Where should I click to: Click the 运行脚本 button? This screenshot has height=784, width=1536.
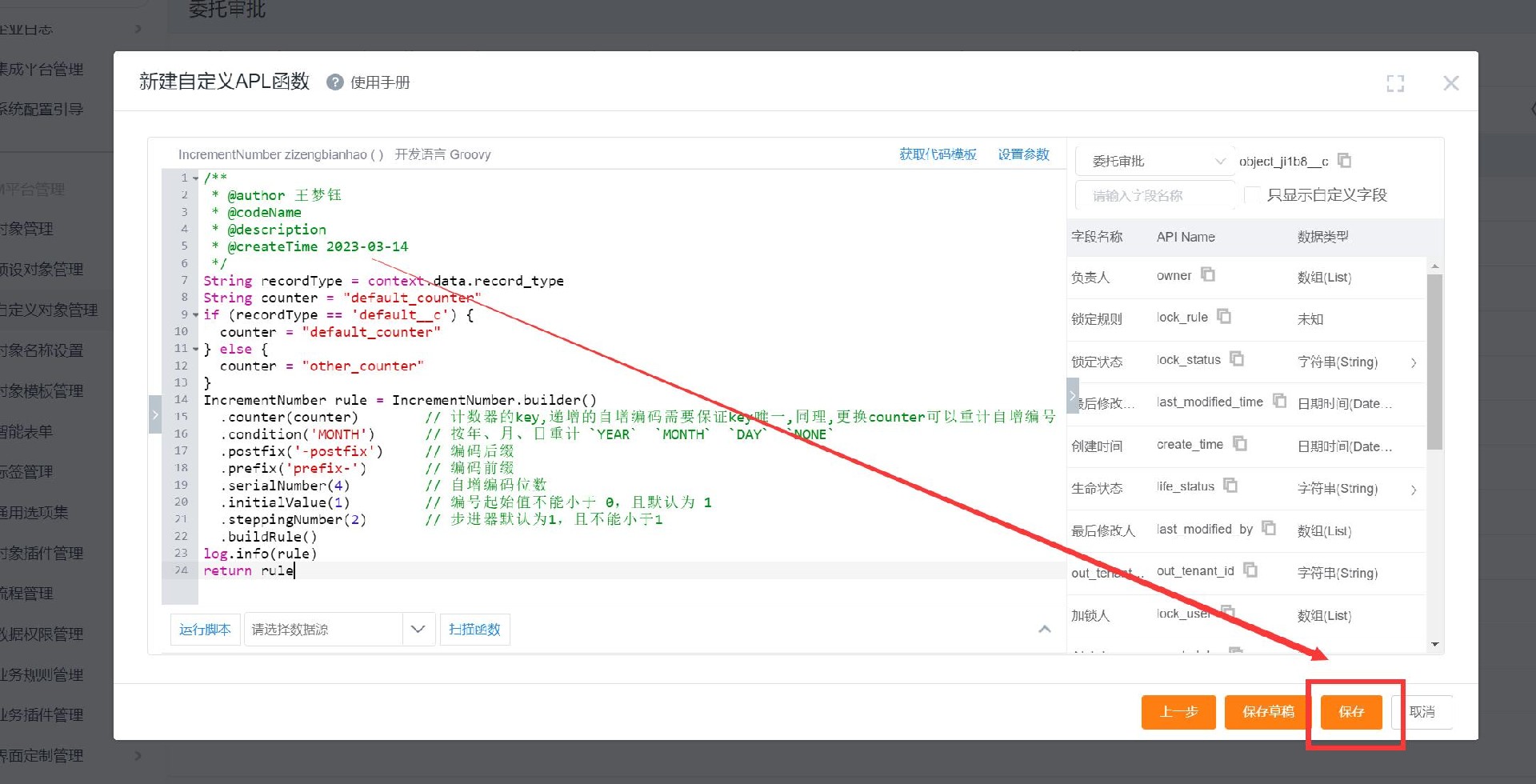tap(205, 630)
